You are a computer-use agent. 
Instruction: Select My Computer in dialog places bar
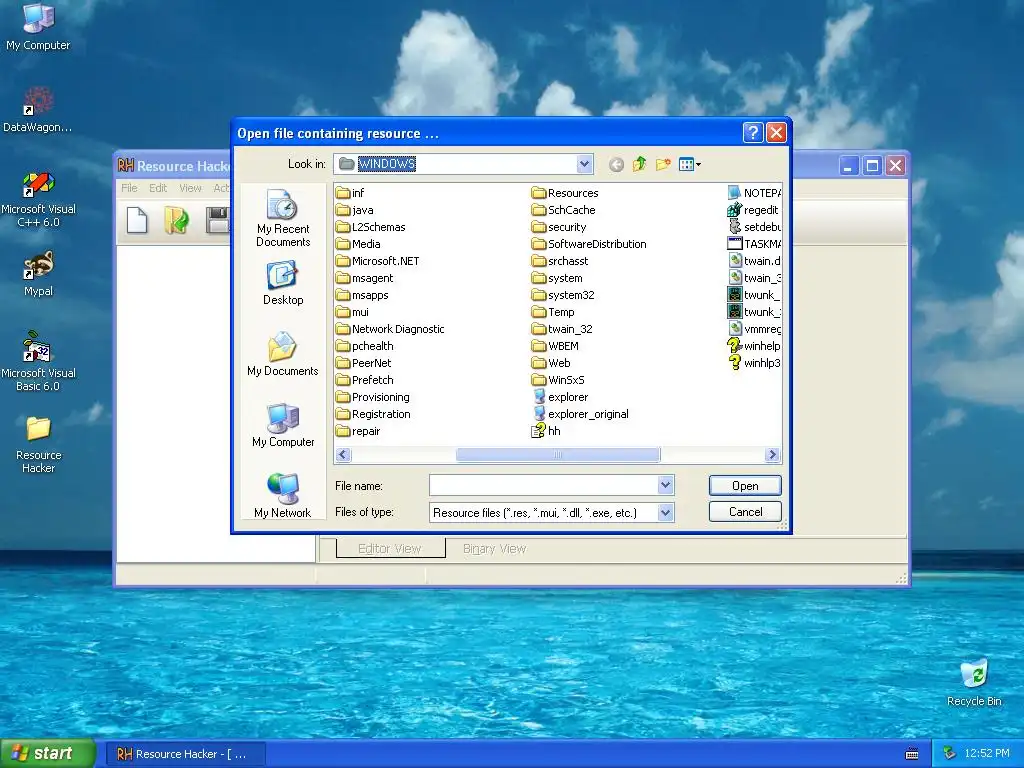(x=283, y=425)
